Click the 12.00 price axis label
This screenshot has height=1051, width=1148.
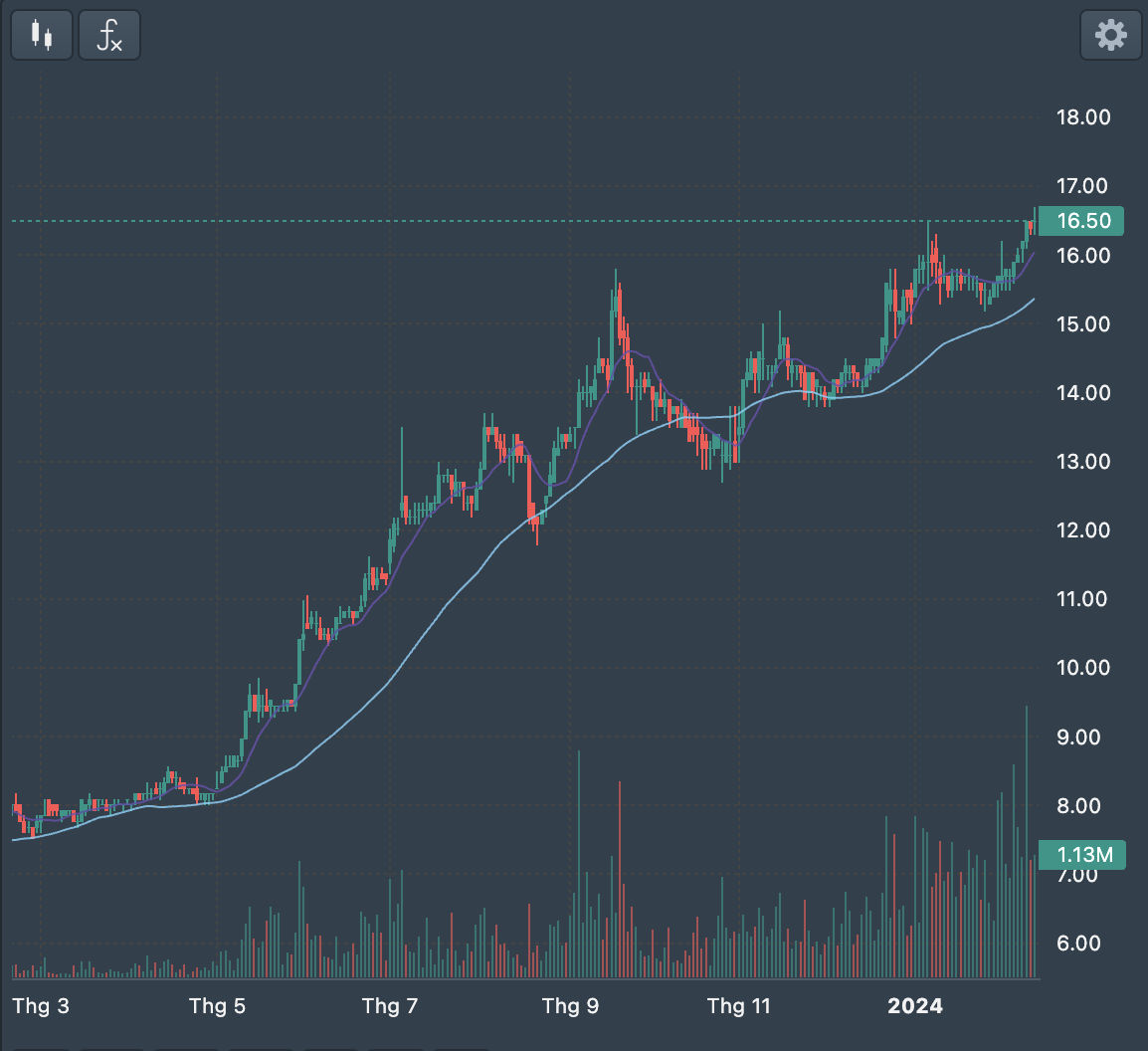(x=1082, y=530)
